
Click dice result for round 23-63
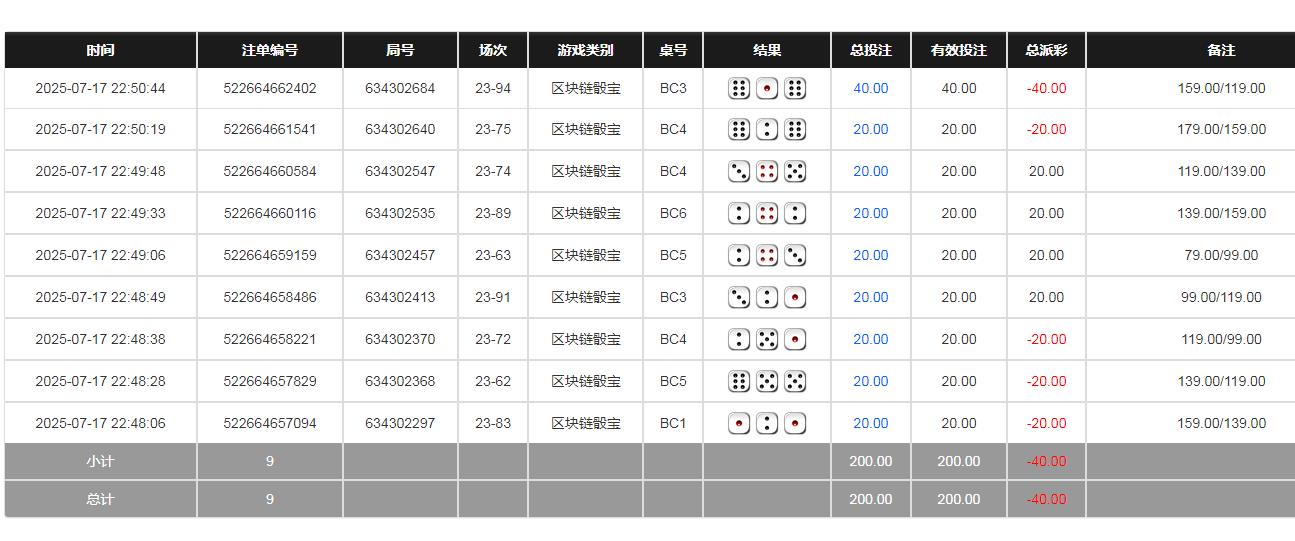coord(767,256)
